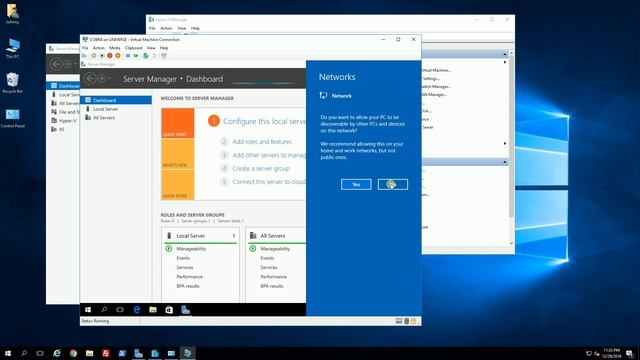Viewport: 640px width, 360px height.
Task: Click BPA results under All Servers tile
Action: [272, 286]
